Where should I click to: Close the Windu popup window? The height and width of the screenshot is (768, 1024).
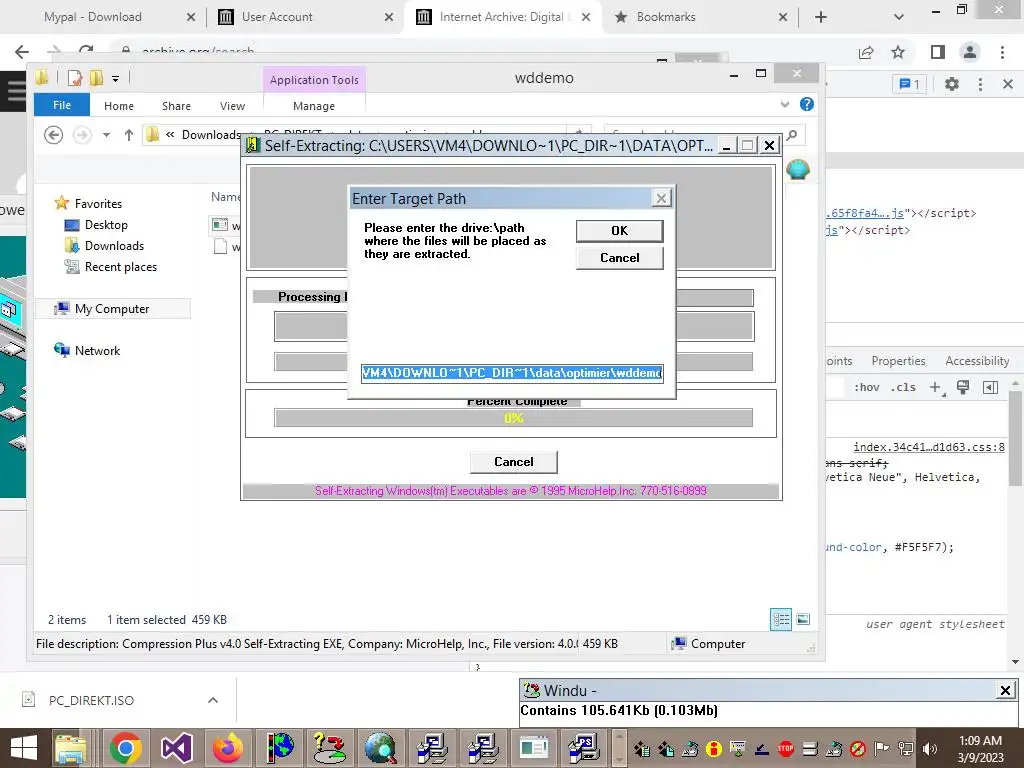pos(1005,690)
